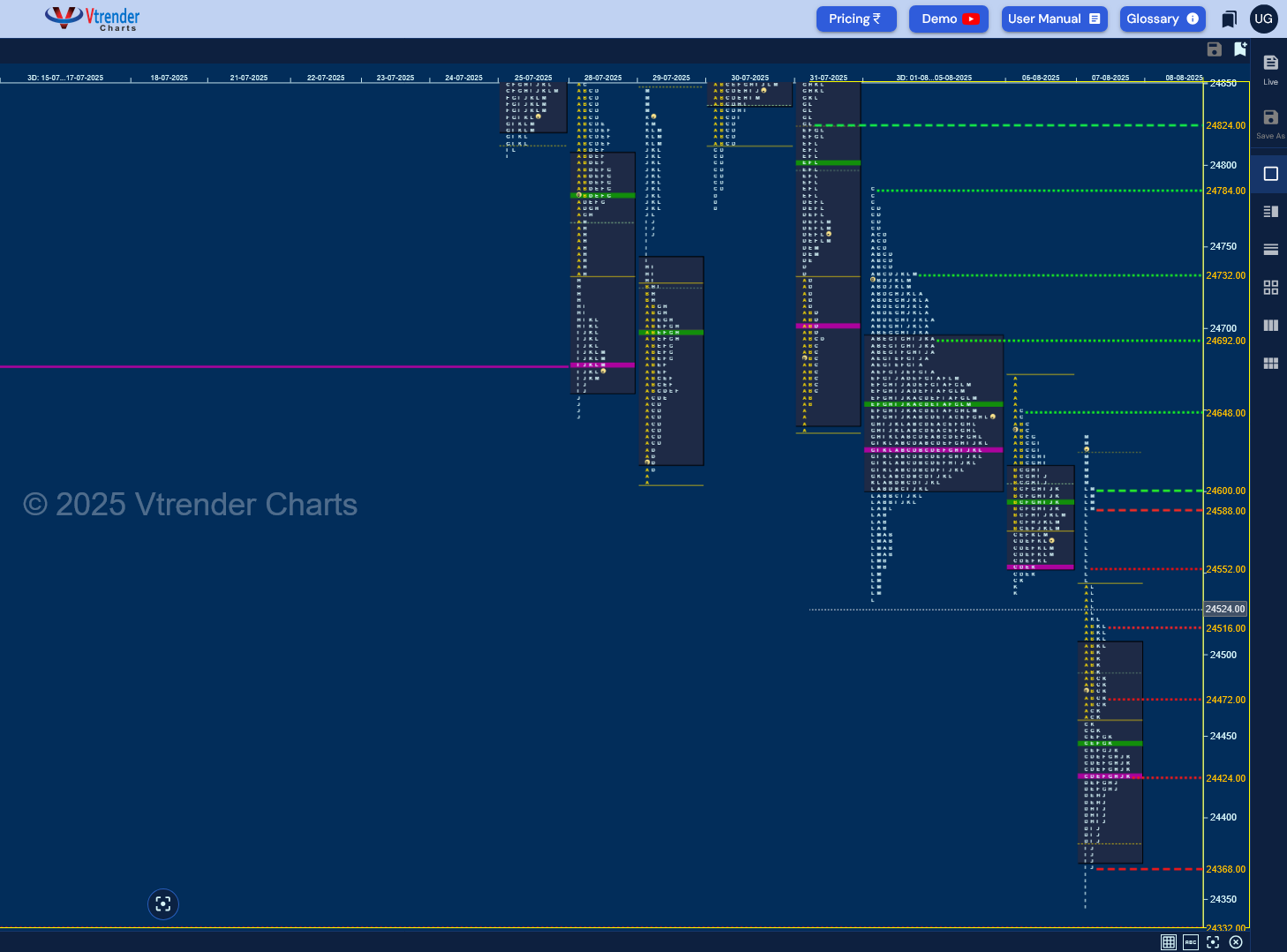Screen dimensions: 1287x952
Task: Click the add bookmark icon above chart
Action: (1240, 49)
